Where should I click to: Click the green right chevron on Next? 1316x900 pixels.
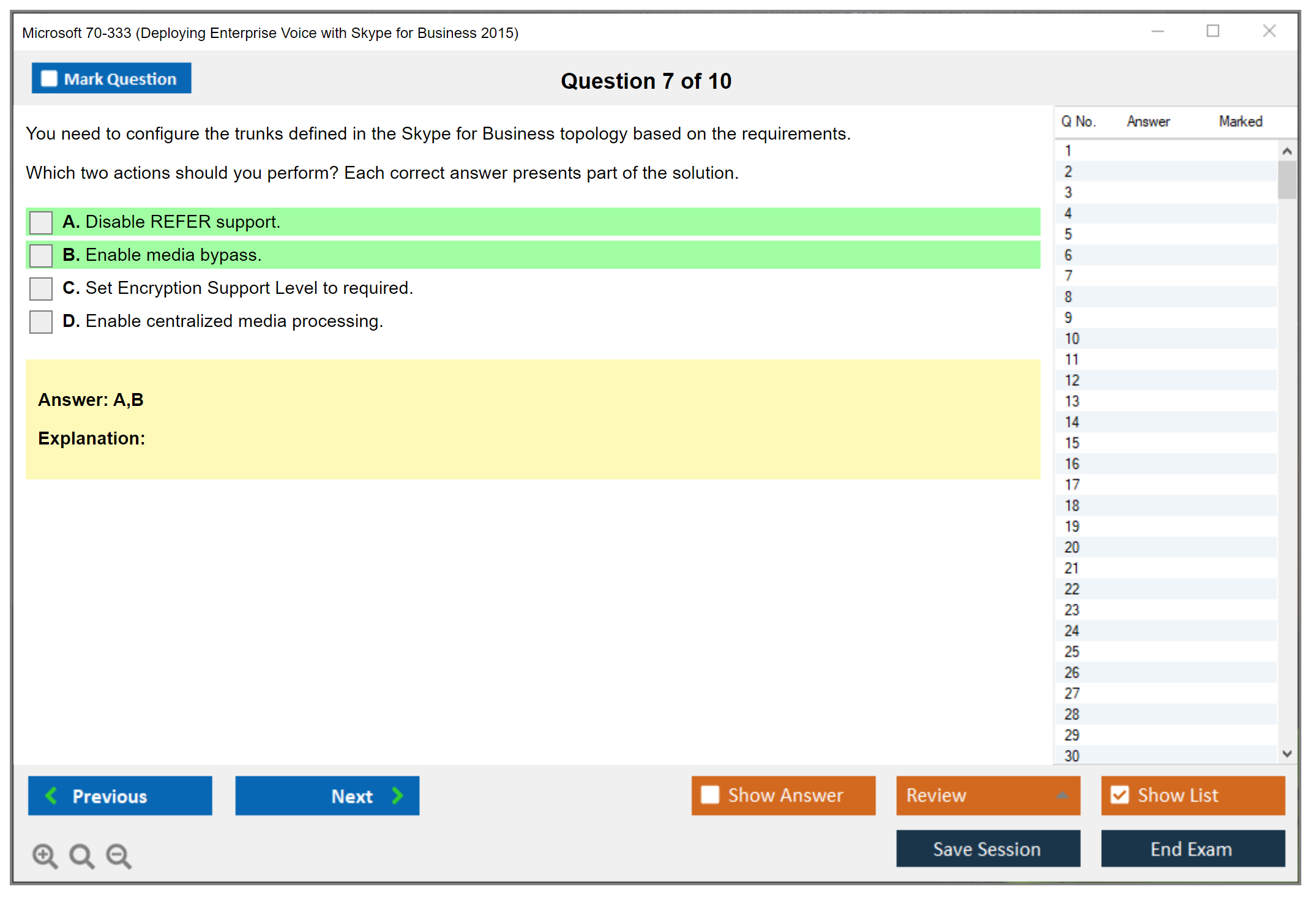click(x=397, y=795)
